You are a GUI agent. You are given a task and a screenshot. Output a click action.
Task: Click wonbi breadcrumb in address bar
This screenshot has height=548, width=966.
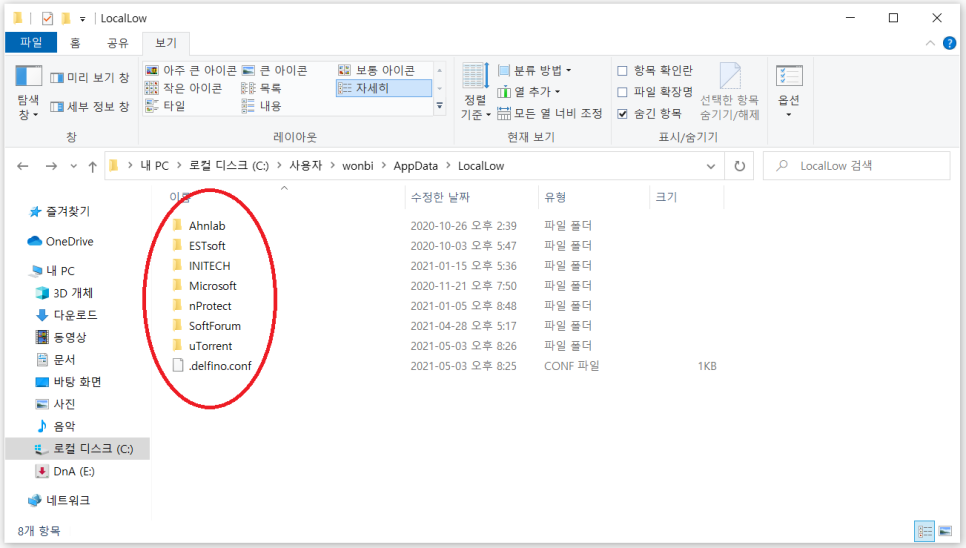(x=358, y=166)
